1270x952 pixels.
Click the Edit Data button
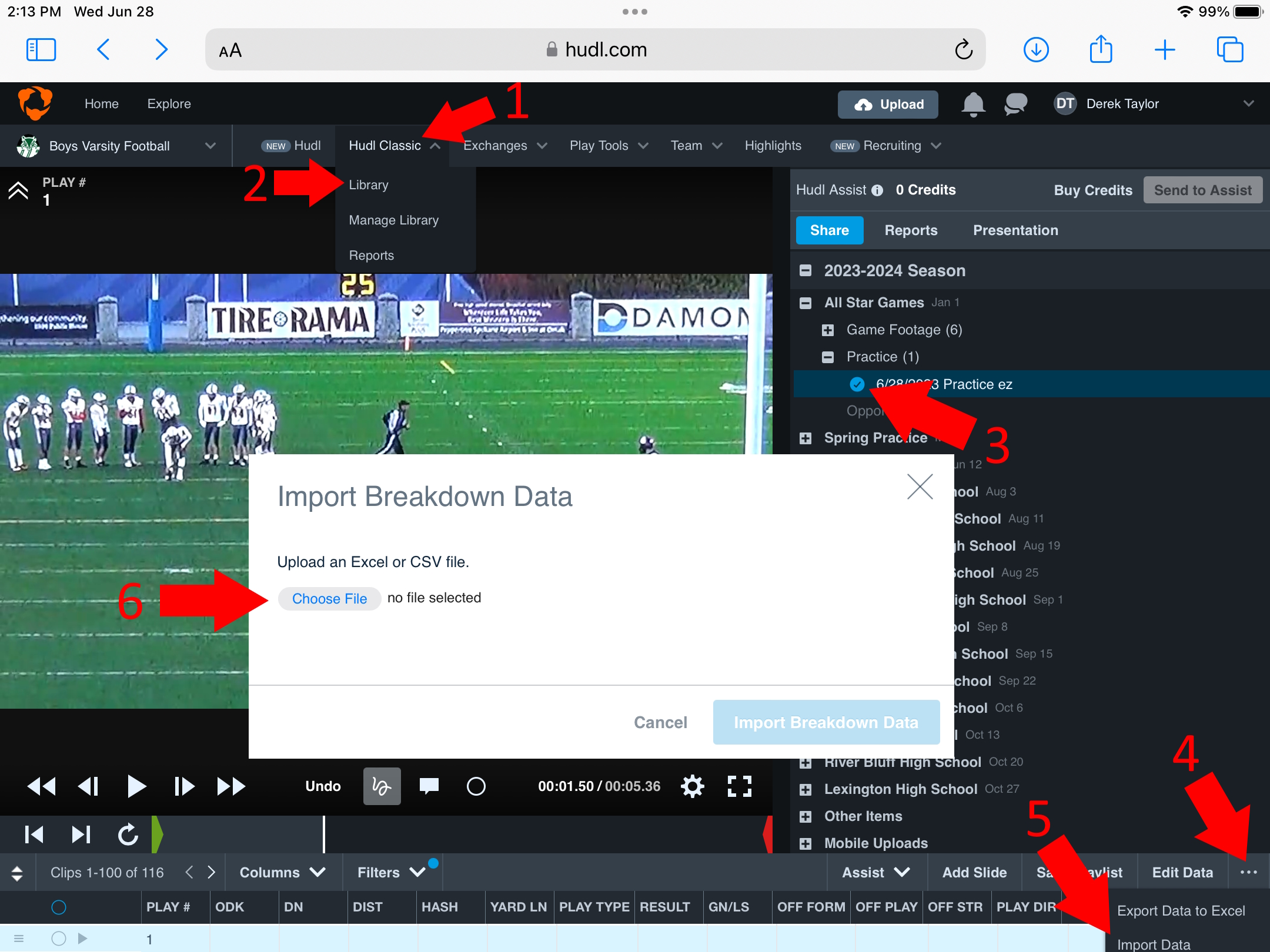click(1182, 873)
